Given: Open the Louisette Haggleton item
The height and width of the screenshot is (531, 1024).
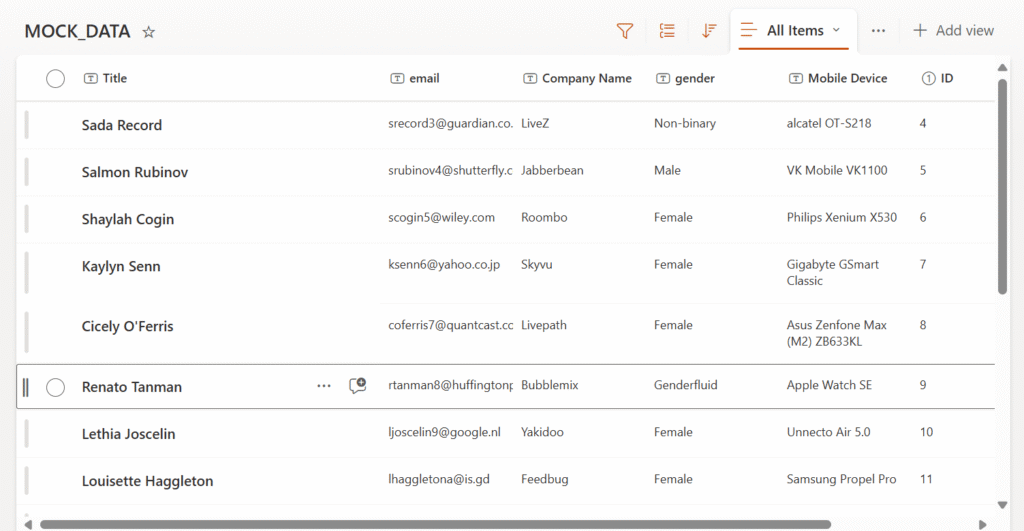Looking at the screenshot, I should coord(147,481).
